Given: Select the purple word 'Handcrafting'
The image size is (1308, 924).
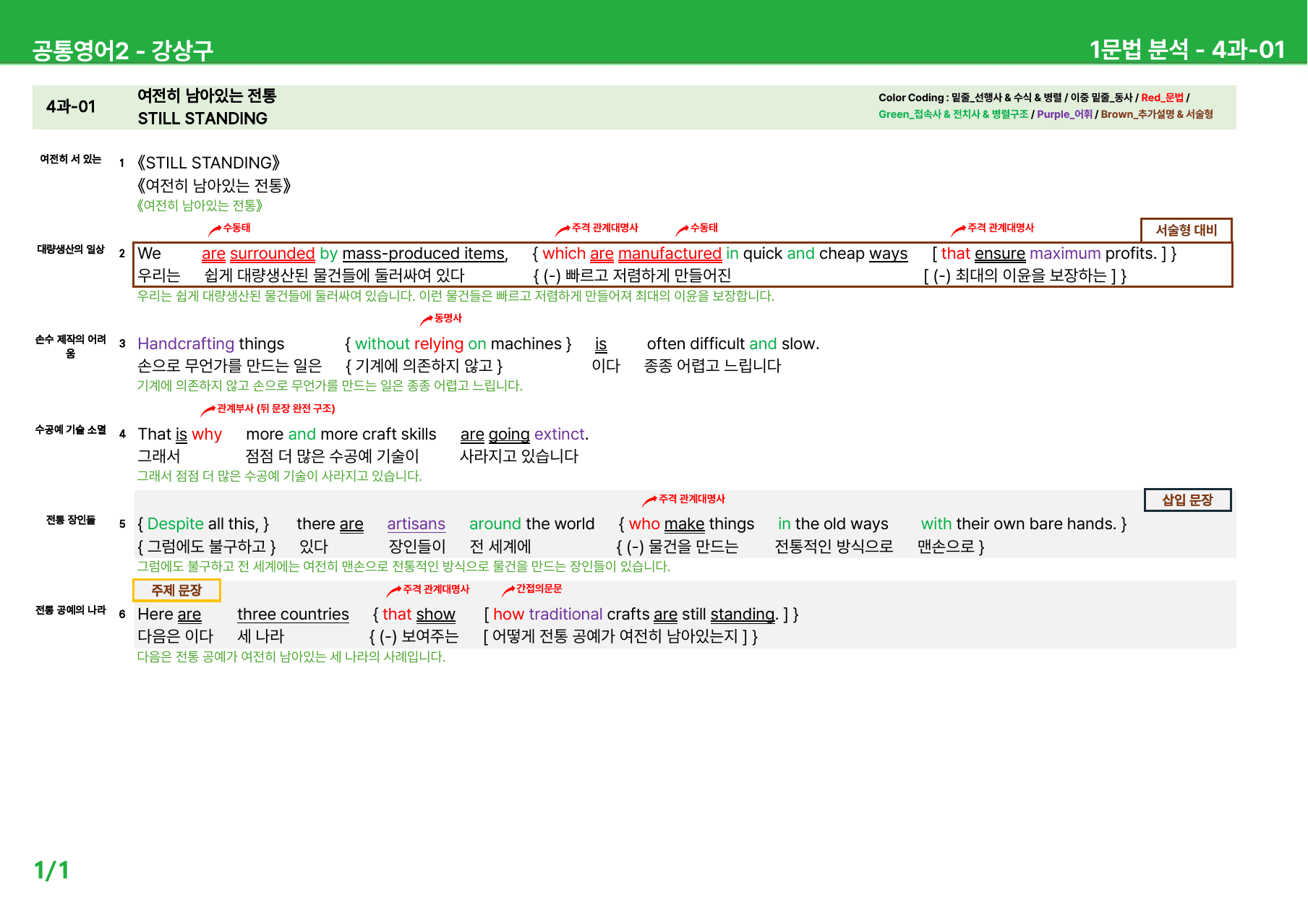Looking at the screenshot, I should pyautogui.click(x=186, y=343).
